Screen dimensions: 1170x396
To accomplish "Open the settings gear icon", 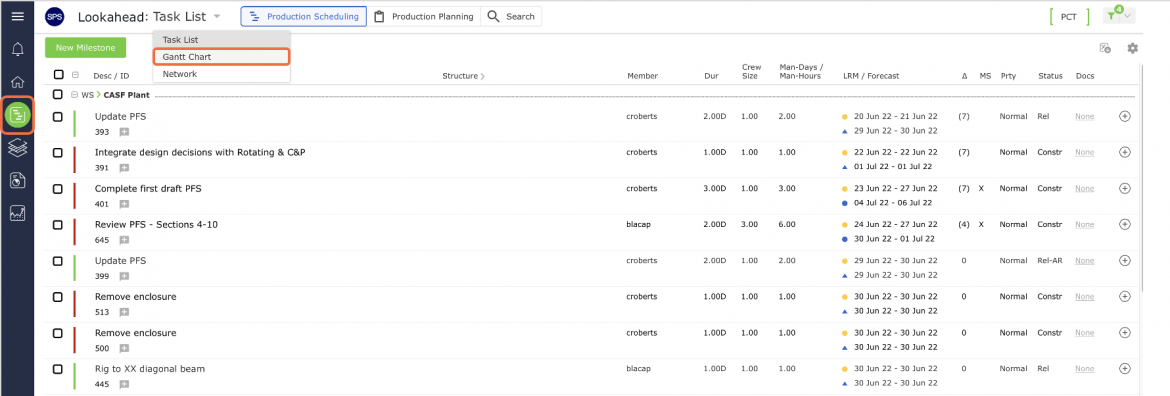I will [x=1133, y=48].
